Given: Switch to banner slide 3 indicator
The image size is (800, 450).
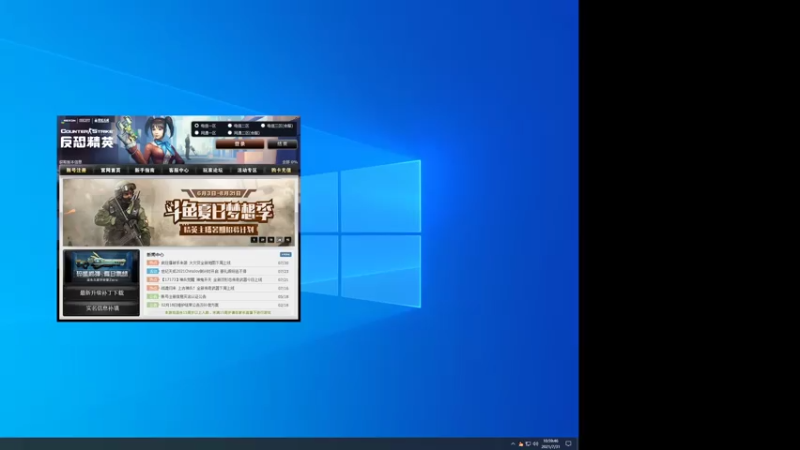Looking at the screenshot, I should pyautogui.click(x=271, y=240).
